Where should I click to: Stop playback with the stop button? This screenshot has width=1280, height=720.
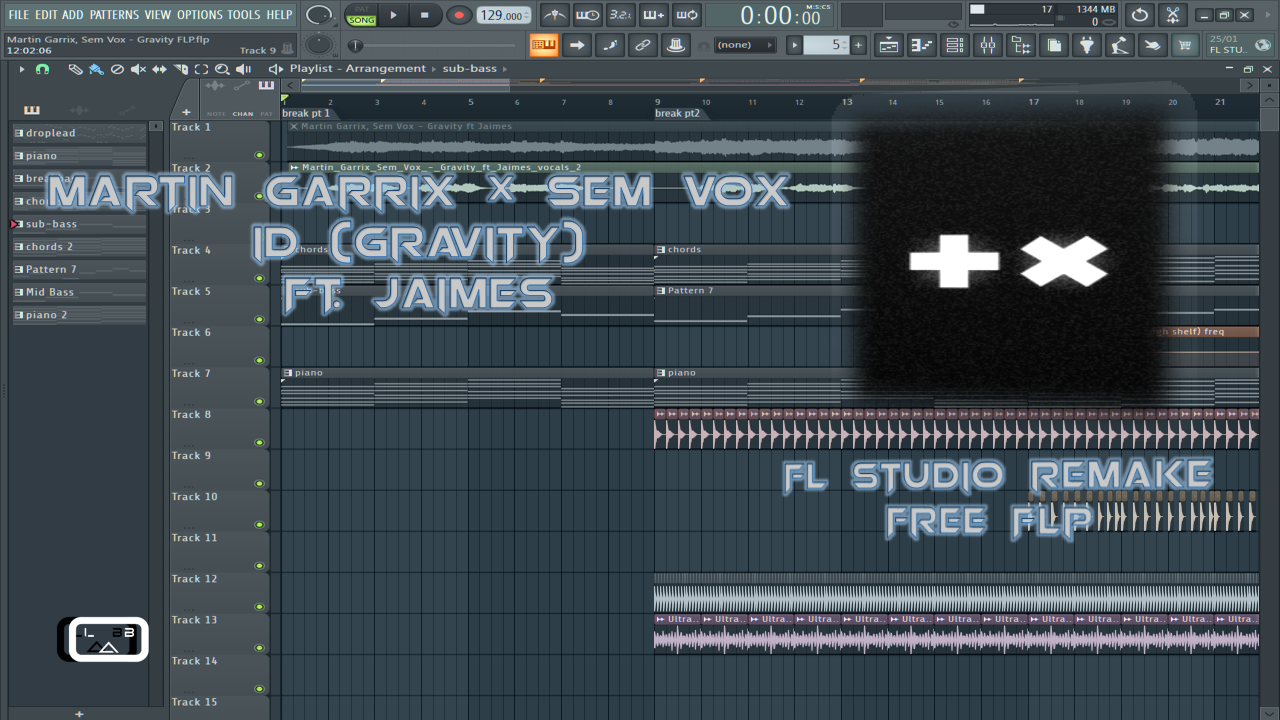coord(425,15)
